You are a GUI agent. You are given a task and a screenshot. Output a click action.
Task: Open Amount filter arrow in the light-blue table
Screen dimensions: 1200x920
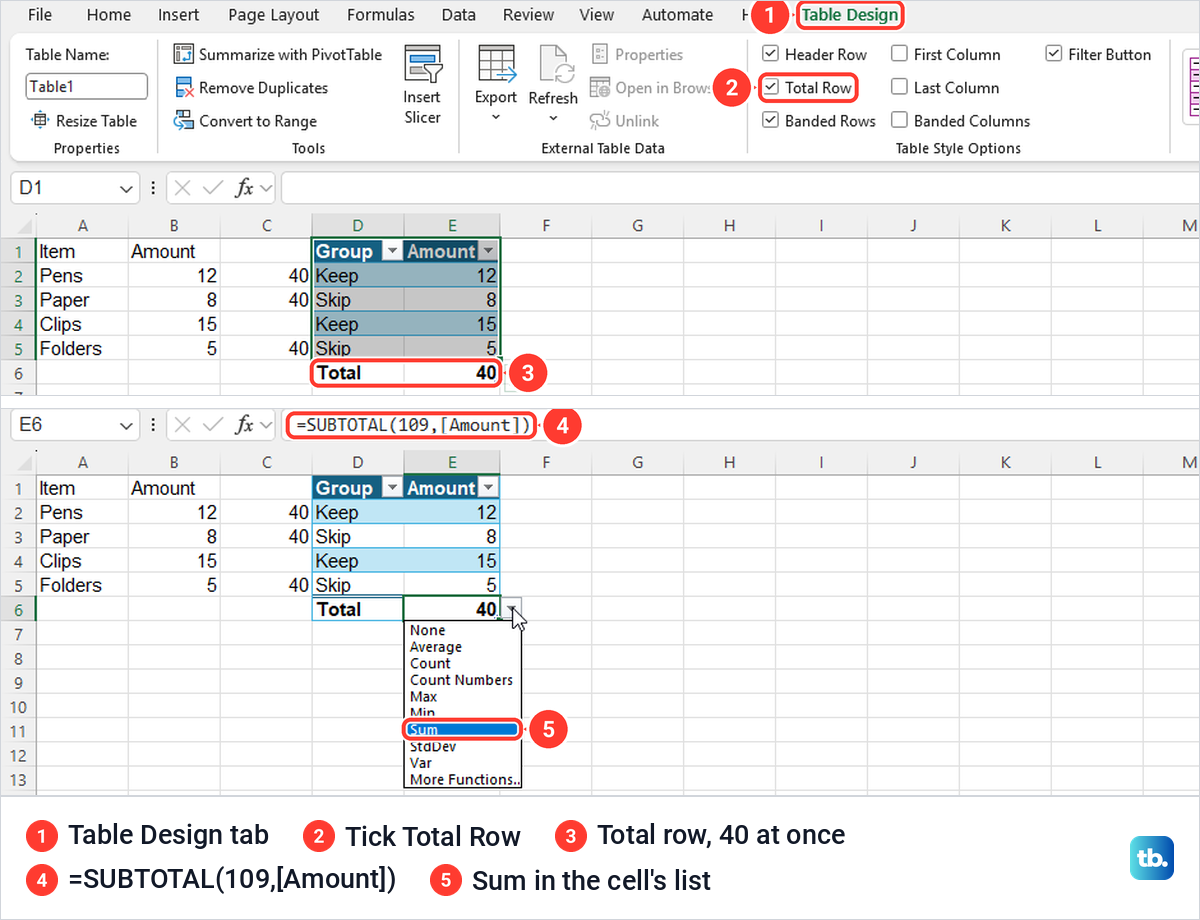tap(487, 489)
